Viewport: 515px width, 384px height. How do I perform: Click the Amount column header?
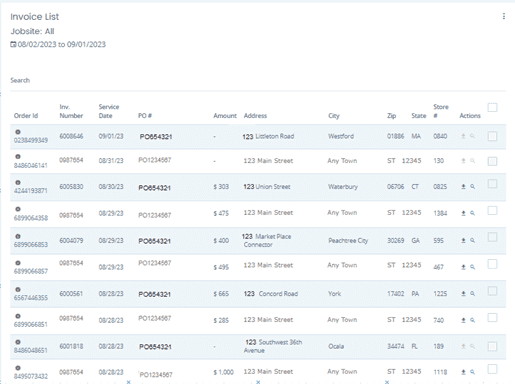pyautogui.click(x=225, y=116)
